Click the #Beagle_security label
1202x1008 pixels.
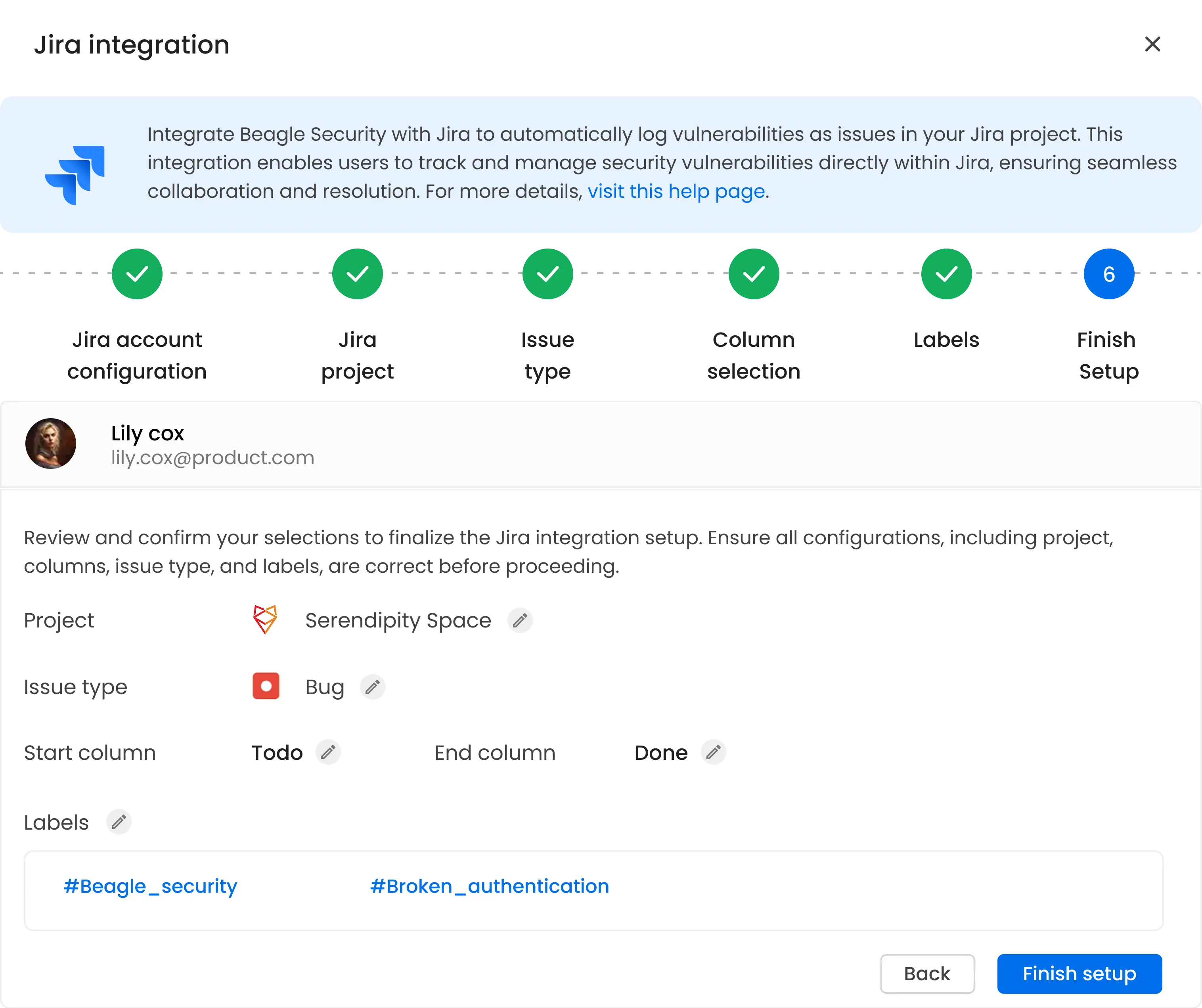150,886
